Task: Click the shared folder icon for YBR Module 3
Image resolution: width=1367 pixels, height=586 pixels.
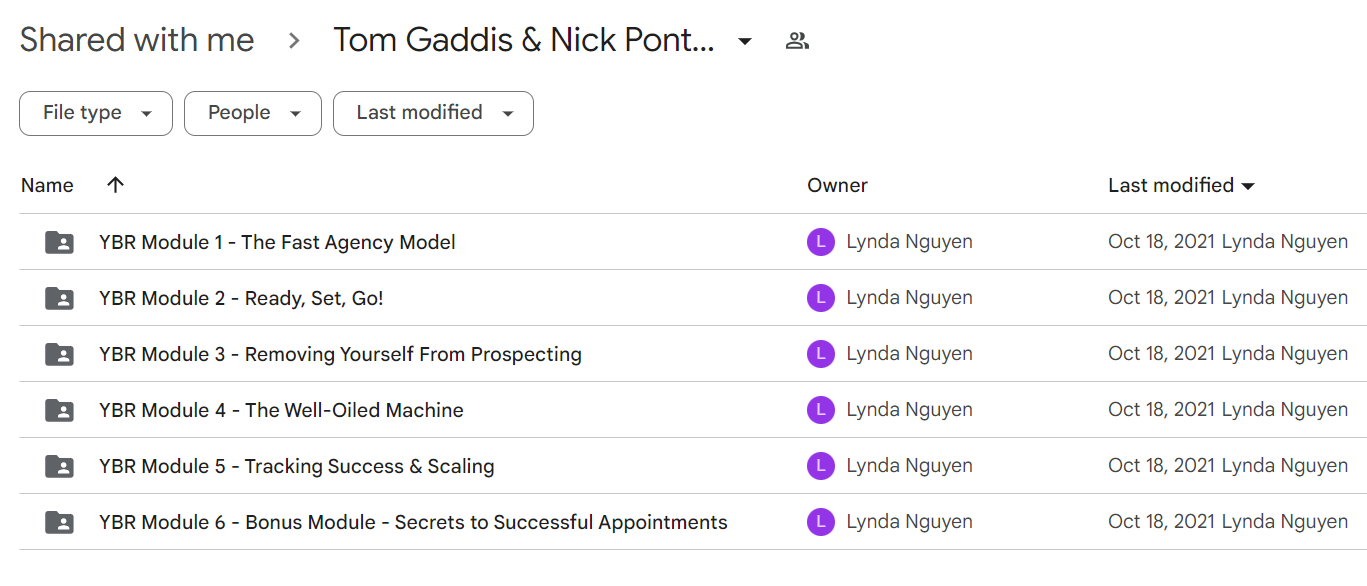Action: [60, 354]
